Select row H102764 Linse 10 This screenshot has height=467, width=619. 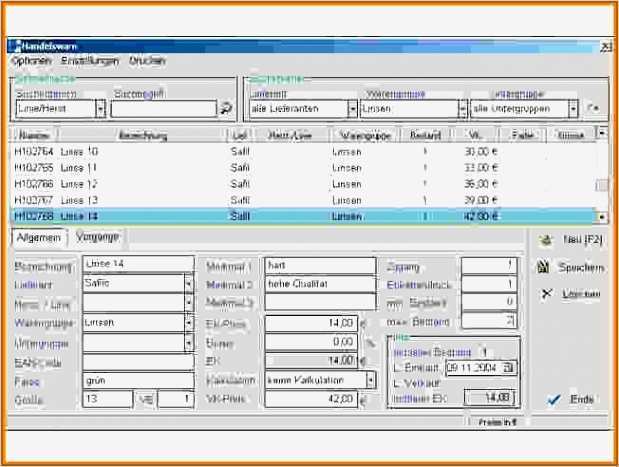tap(303, 152)
